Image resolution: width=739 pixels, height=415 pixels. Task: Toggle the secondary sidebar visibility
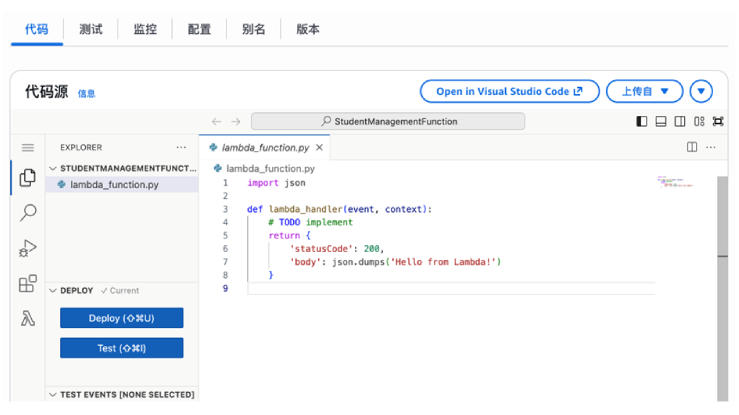click(680, 121)
